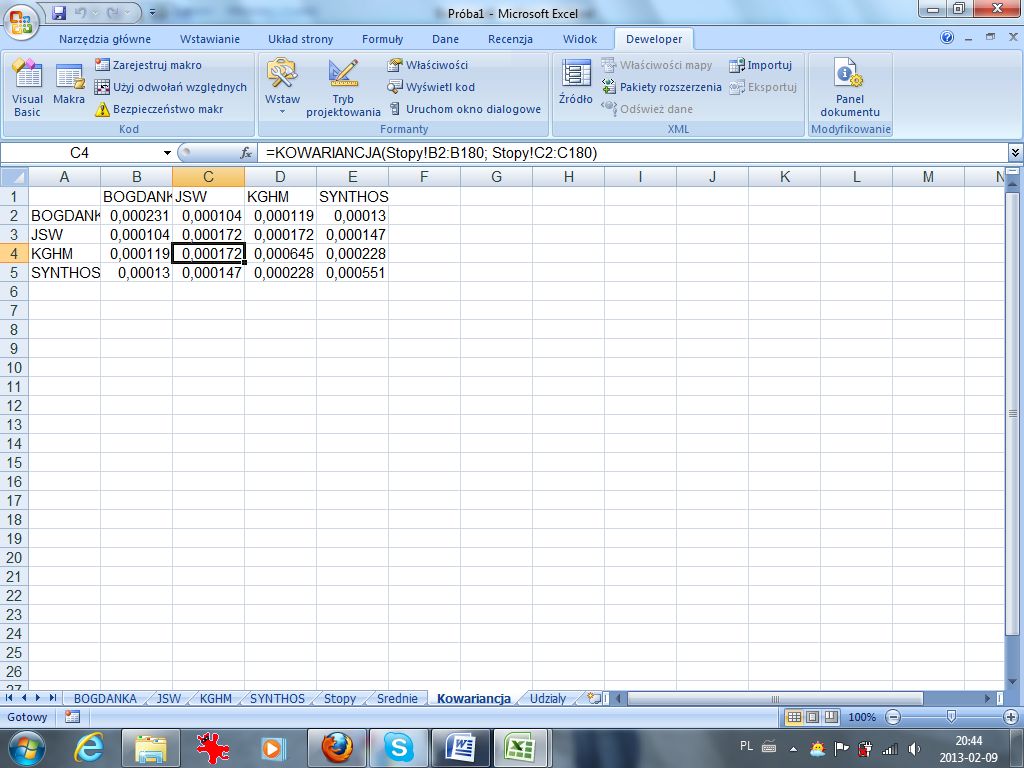Click the Office button
This screenshot has width=1024, height=768.
tap(22, 20)
